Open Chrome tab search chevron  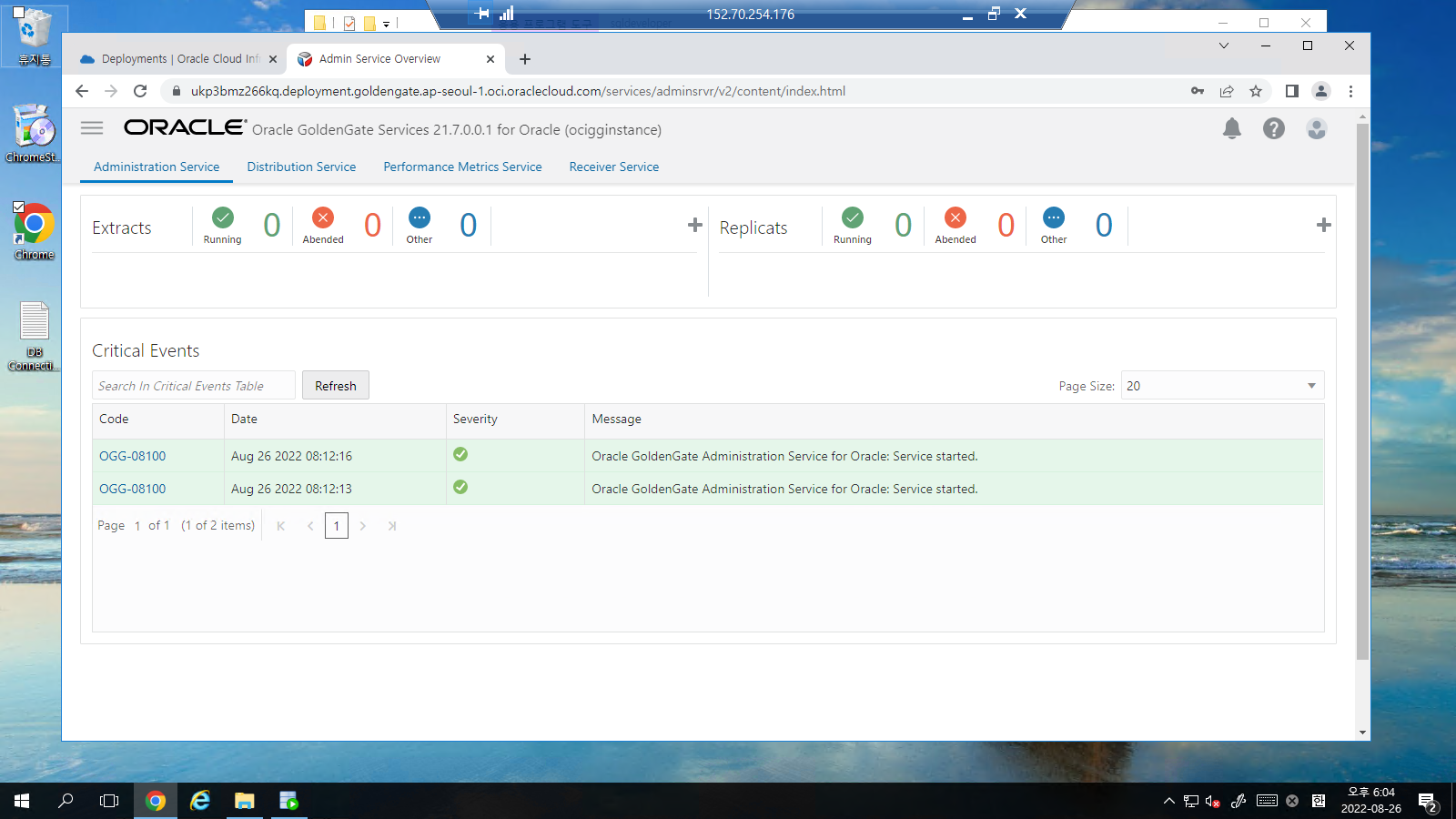click(1224, 45)
